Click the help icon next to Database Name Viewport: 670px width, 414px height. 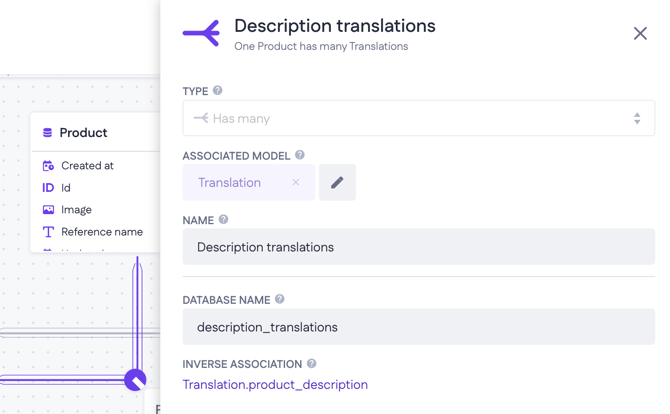280,299
